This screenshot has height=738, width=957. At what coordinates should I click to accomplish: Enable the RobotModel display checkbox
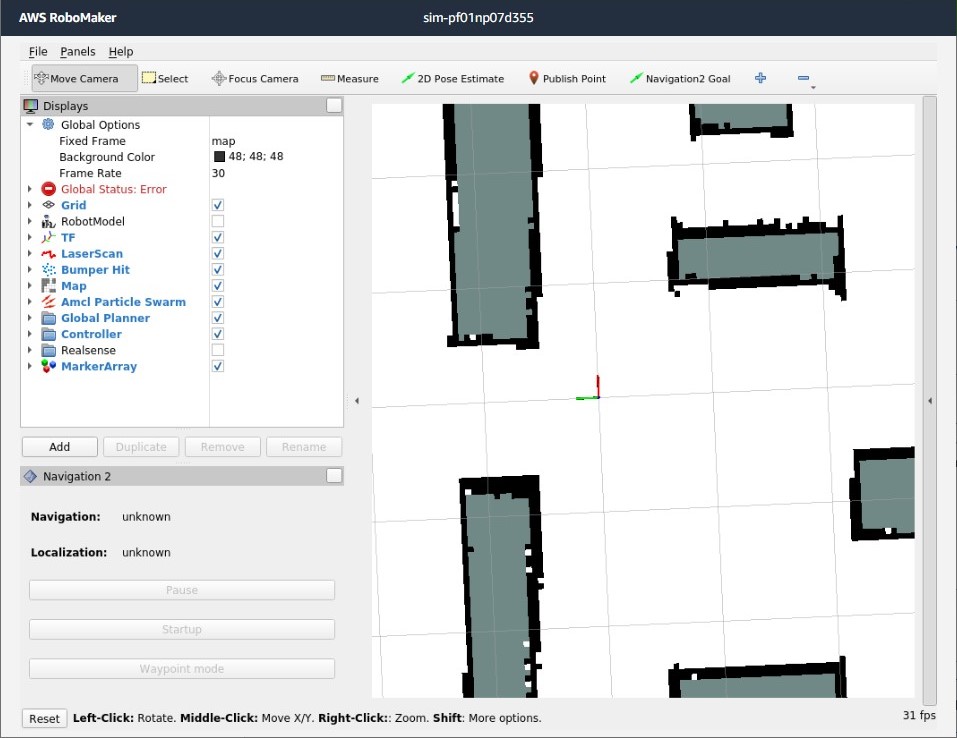point(218,222)
